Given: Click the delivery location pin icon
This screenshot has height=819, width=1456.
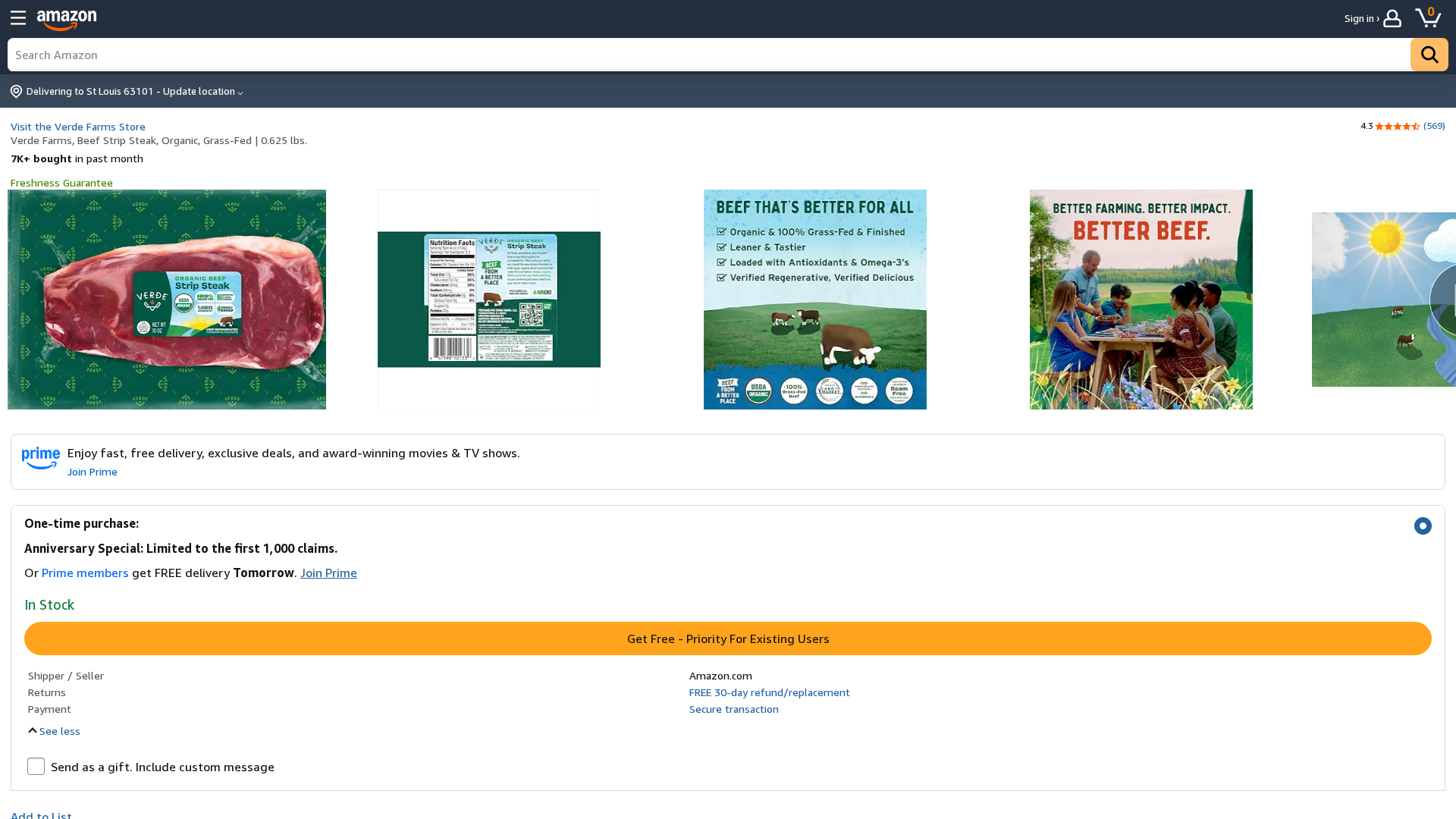Looking at the screenshot, I should [16, 92].
